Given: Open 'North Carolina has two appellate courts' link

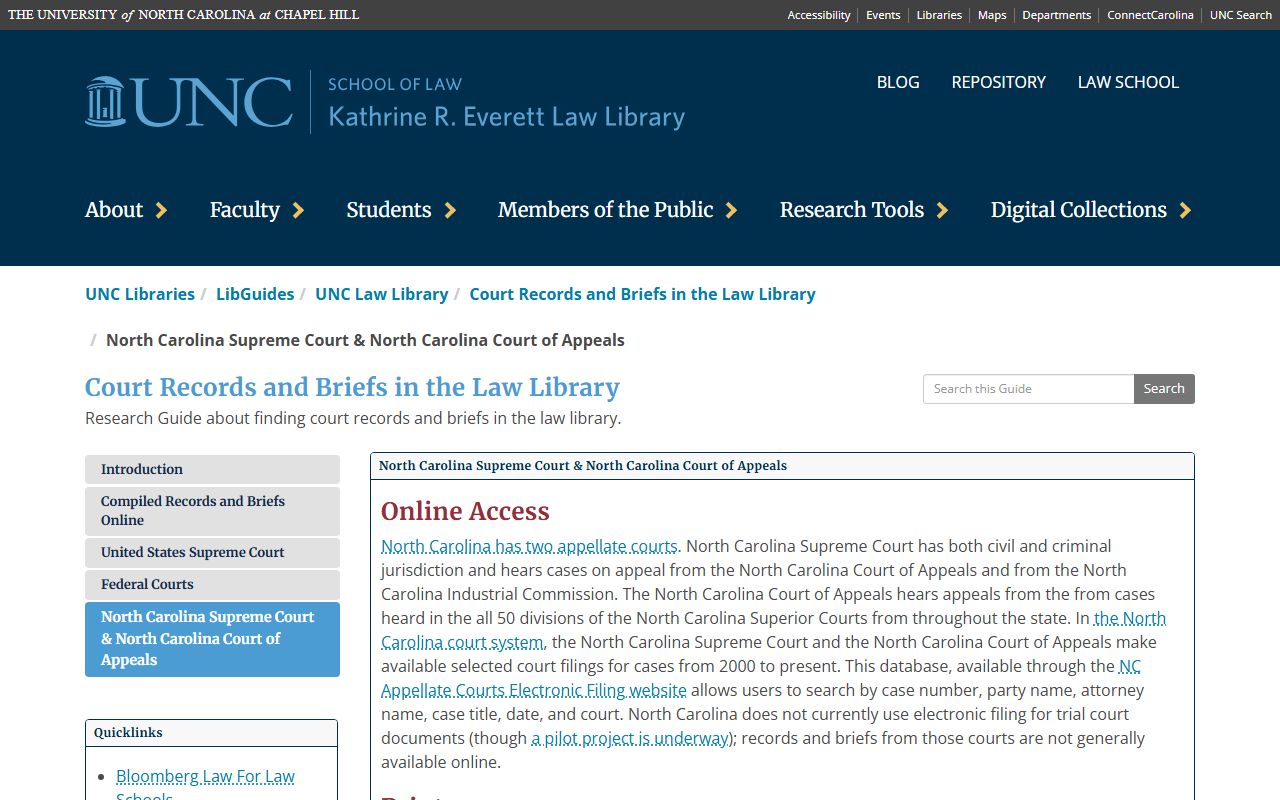Looking at the screenshot, I should point(529,546).
